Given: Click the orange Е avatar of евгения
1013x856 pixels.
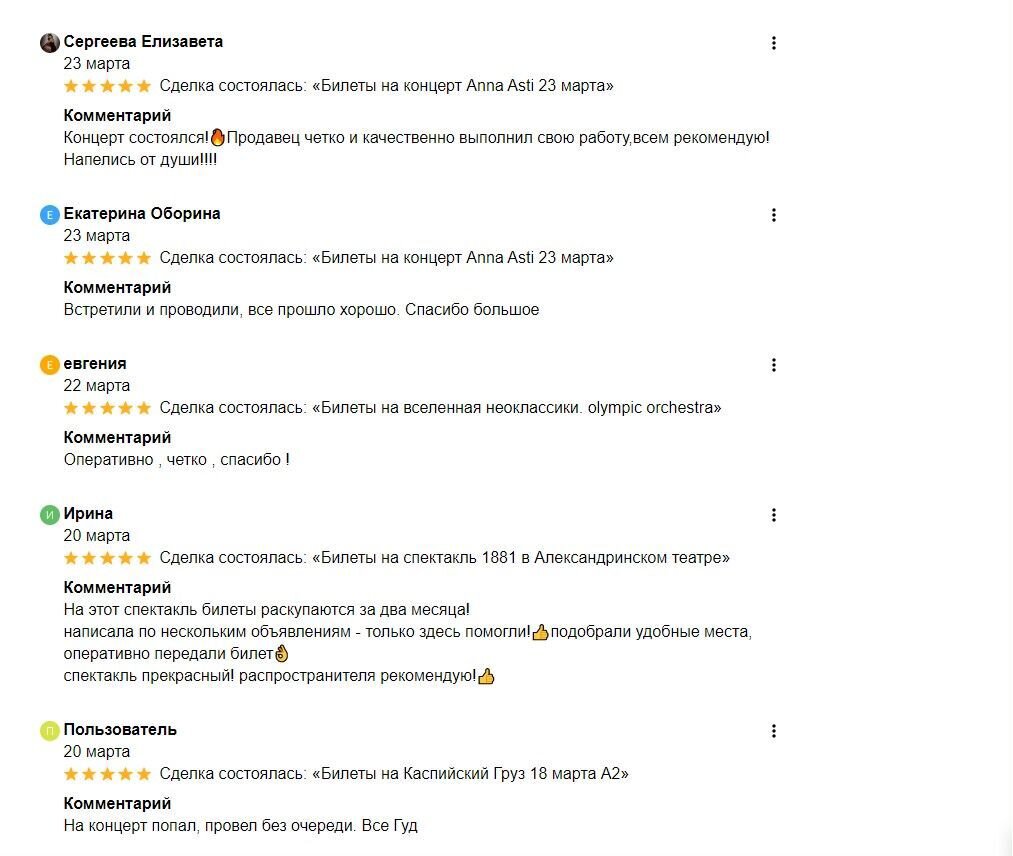Looking at the screenshot, I should 50,364.
